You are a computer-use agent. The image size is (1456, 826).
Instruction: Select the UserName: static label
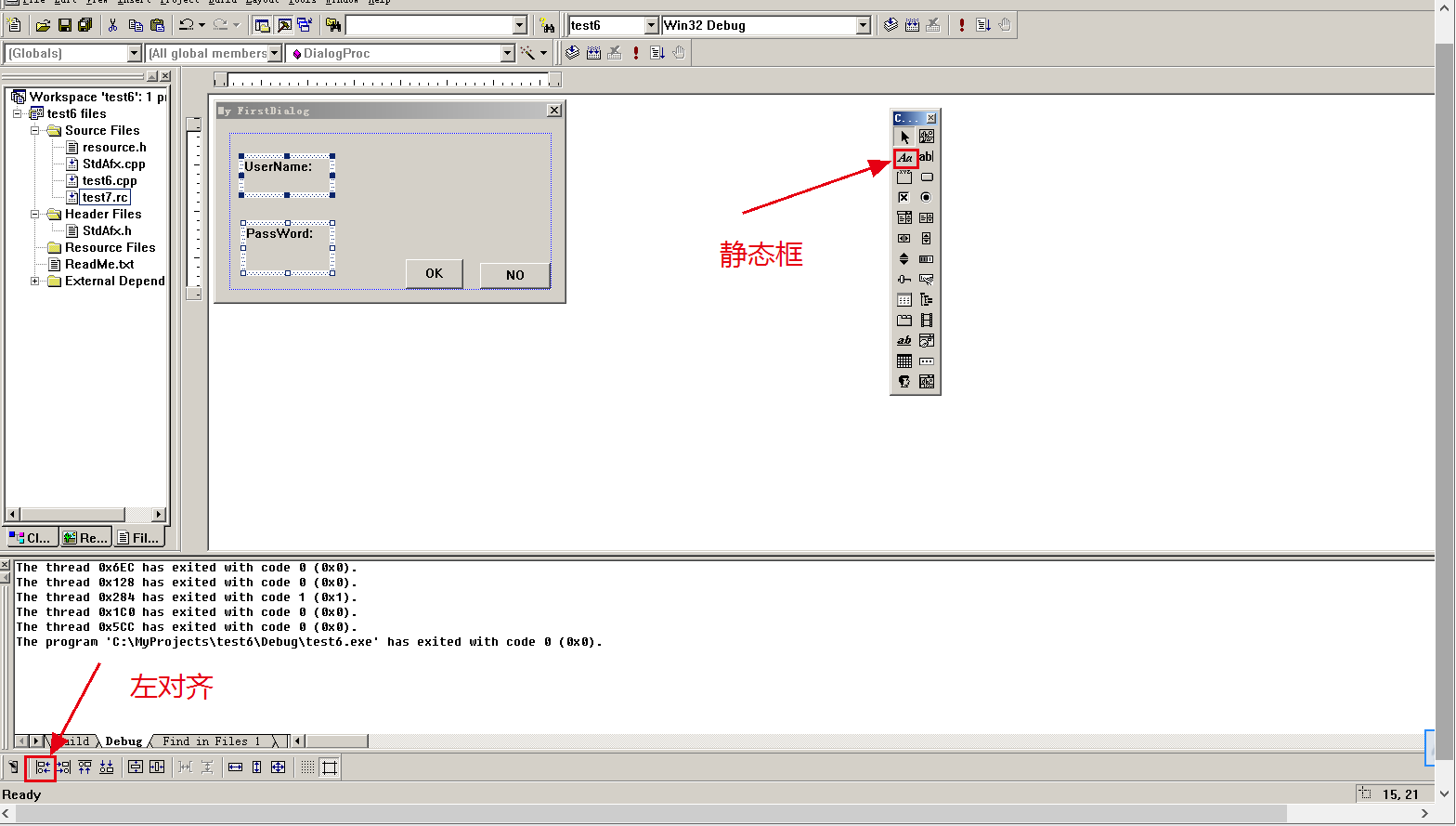[287, 176]
